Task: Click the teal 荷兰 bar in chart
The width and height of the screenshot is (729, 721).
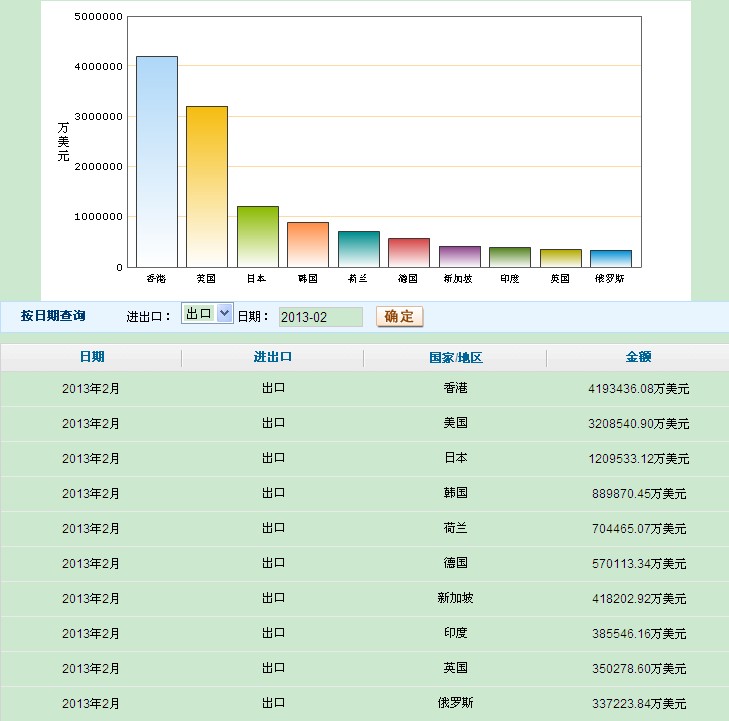Action: [x=358, y=249]
